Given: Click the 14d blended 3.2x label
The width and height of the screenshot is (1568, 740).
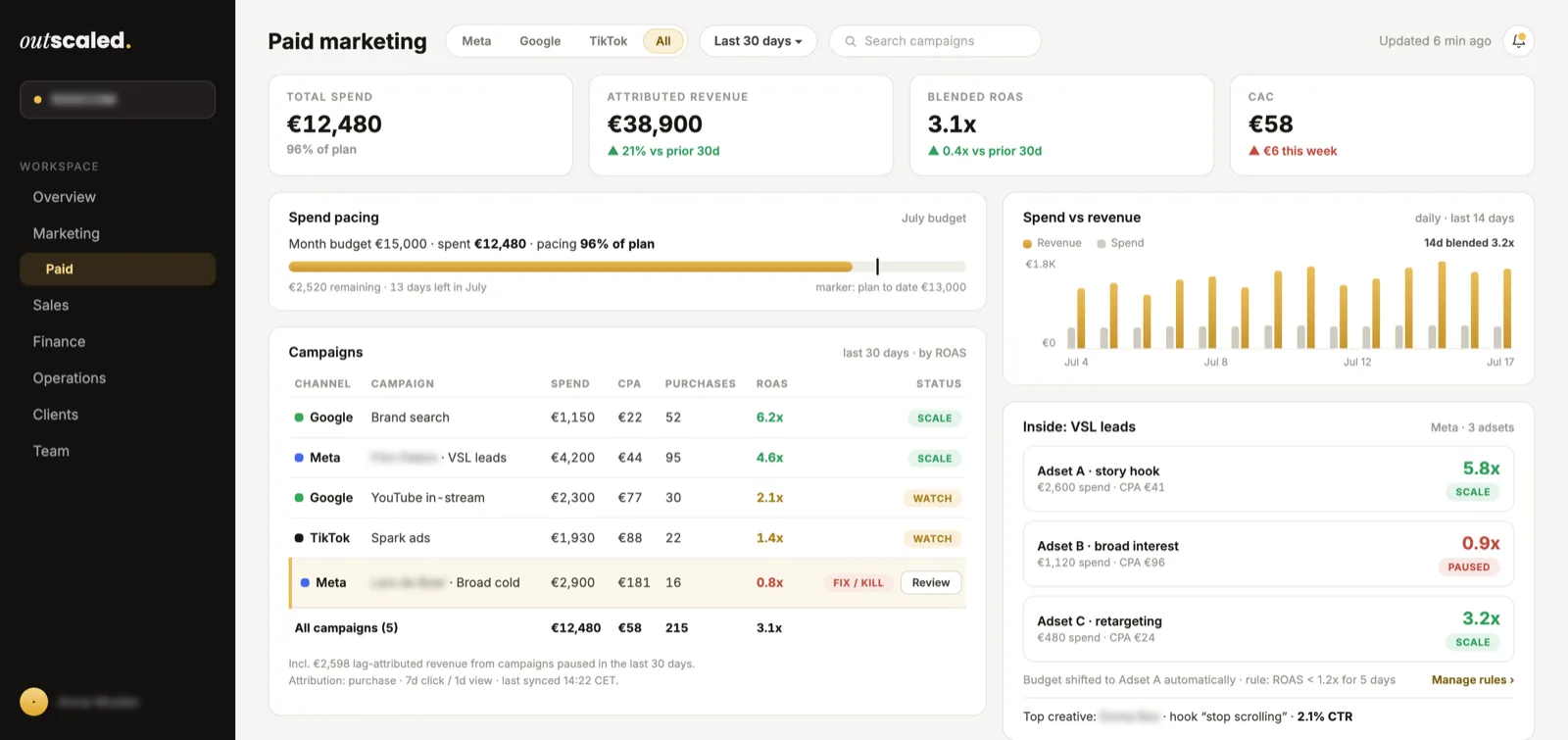Looking at the screenshot, I should coord(1469,243).
